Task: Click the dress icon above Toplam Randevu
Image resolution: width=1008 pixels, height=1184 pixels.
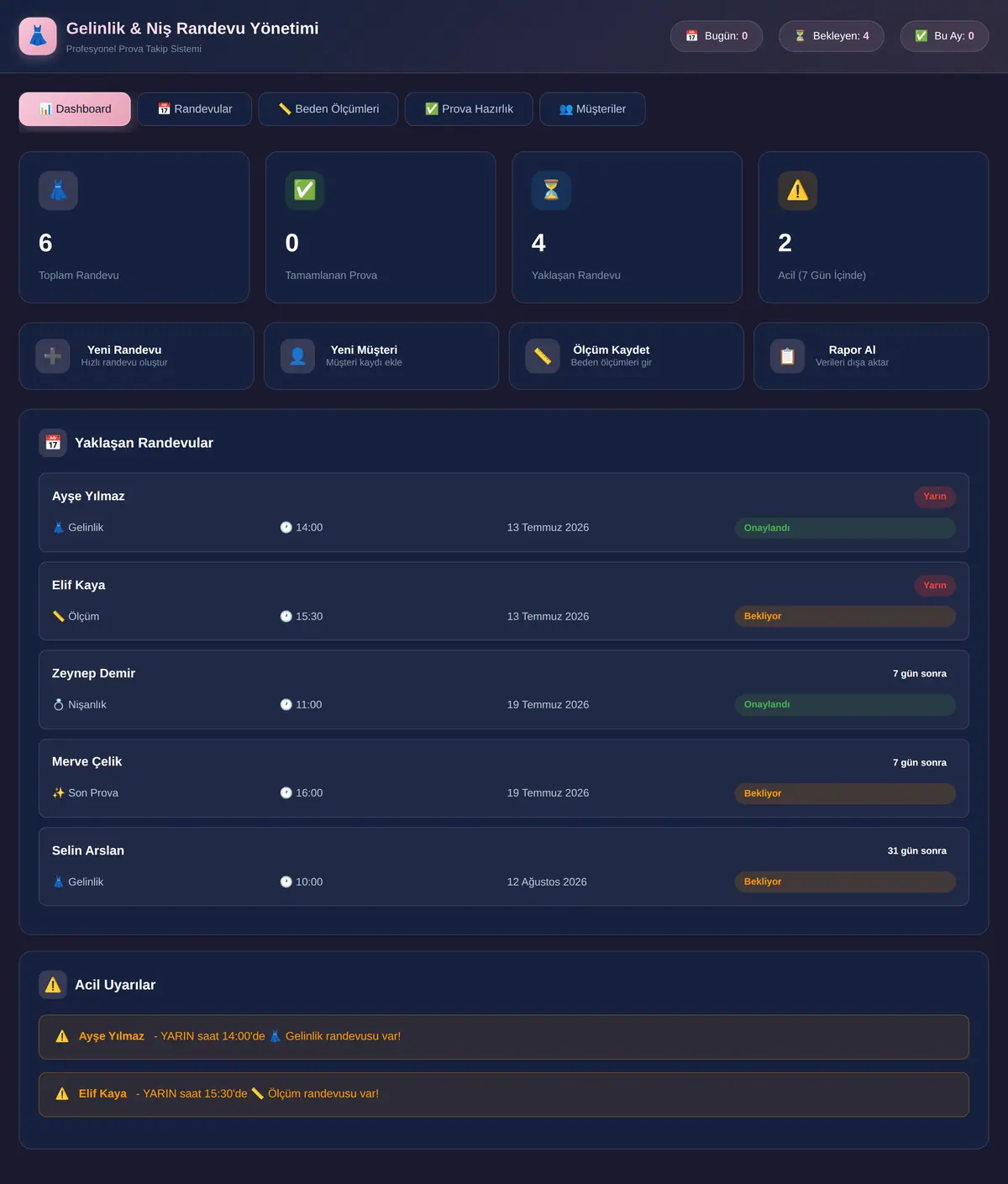Action: 58,191
